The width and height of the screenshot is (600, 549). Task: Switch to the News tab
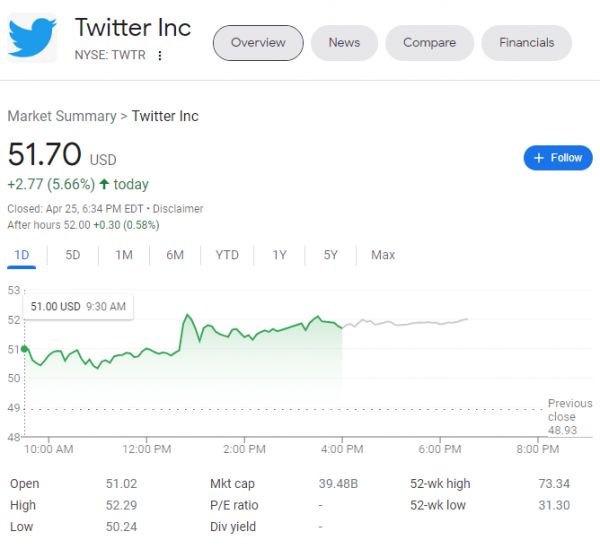pyautogui.click(x=344, y=43)
